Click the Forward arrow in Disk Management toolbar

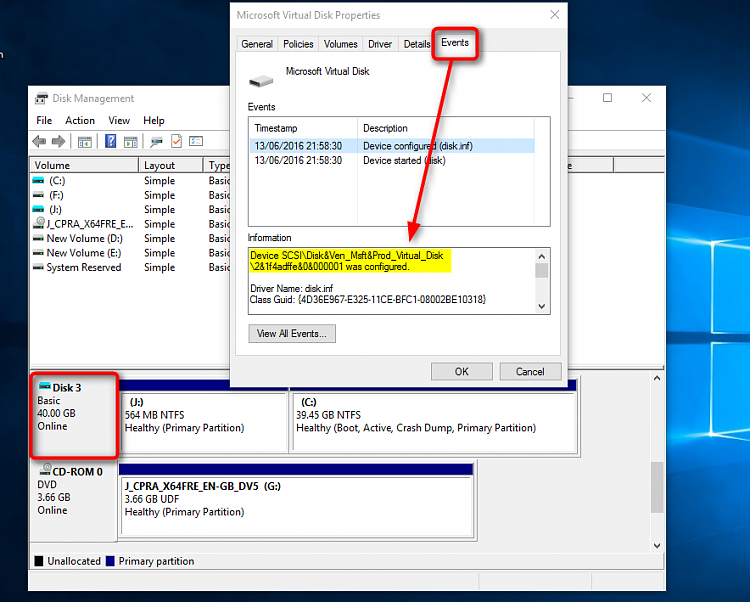tap(58, 142)
